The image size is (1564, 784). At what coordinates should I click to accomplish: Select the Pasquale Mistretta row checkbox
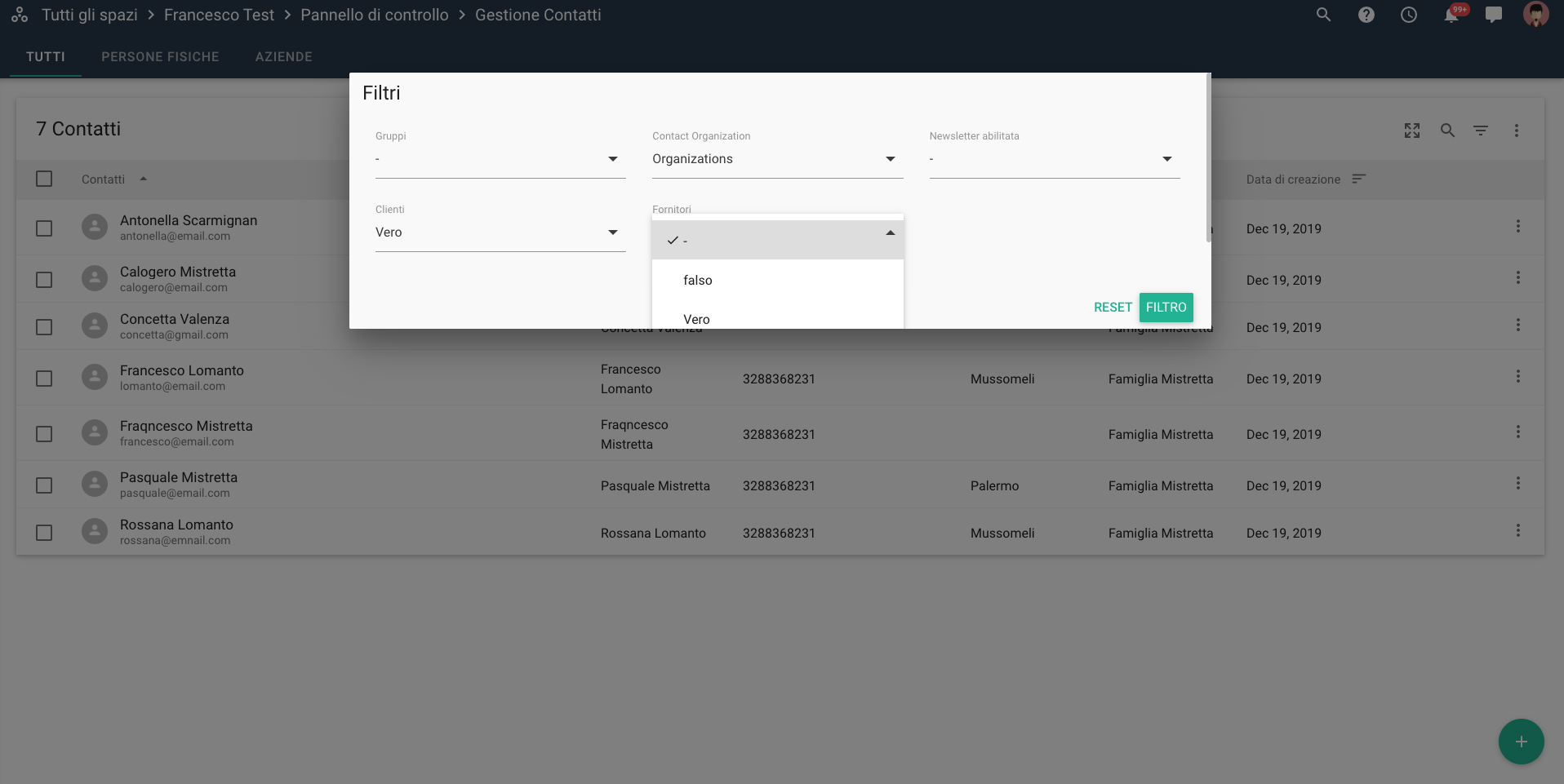click(x=44, y=485)
